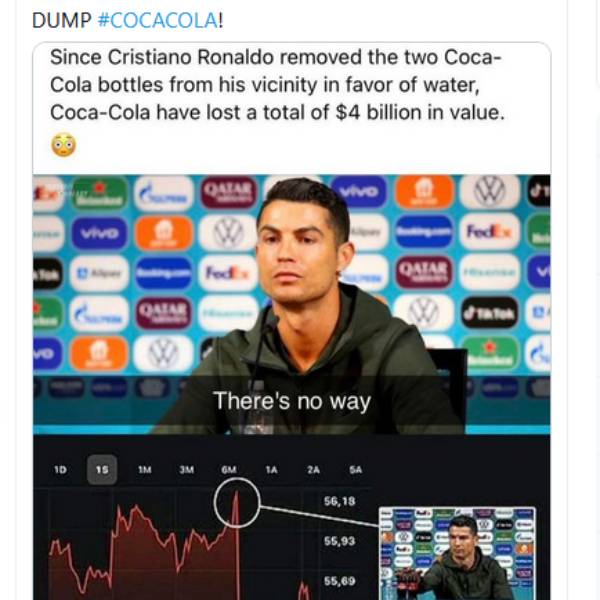The width and height of the screenshot is (600, 600).
Task: Select the highlighted 1S timeframe
Action: pos(102,469)
